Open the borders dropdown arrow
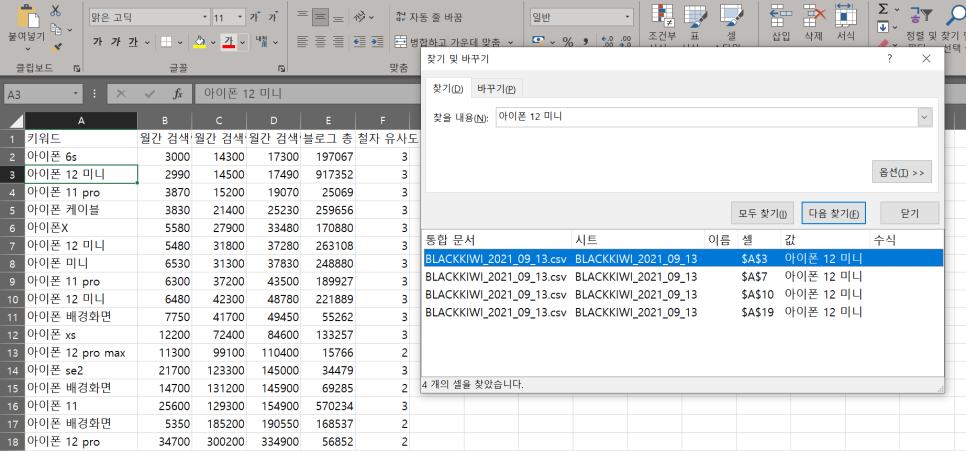966x451 pixels. coord(181,42)
